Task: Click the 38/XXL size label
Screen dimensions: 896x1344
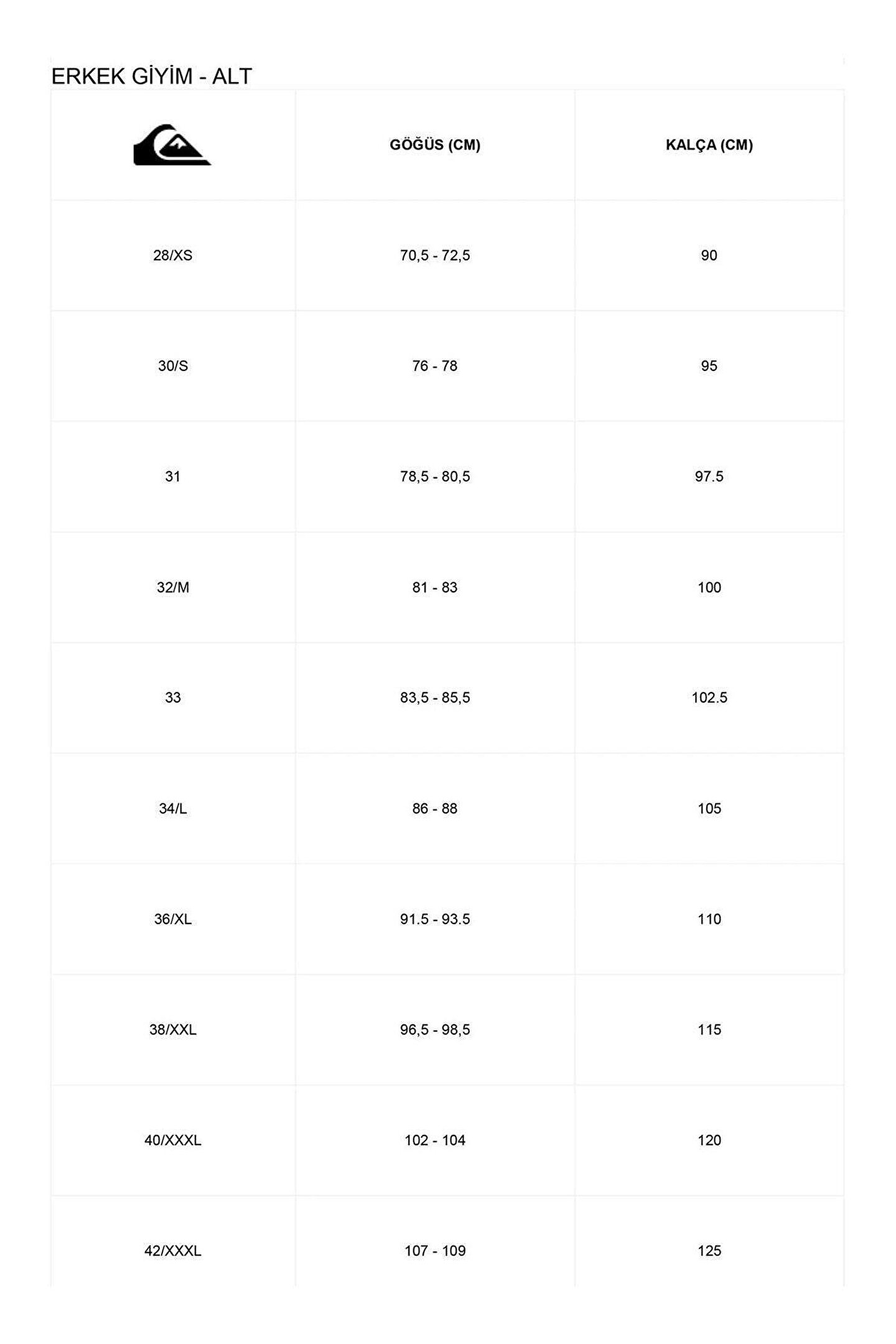Action: (172, 1030)
